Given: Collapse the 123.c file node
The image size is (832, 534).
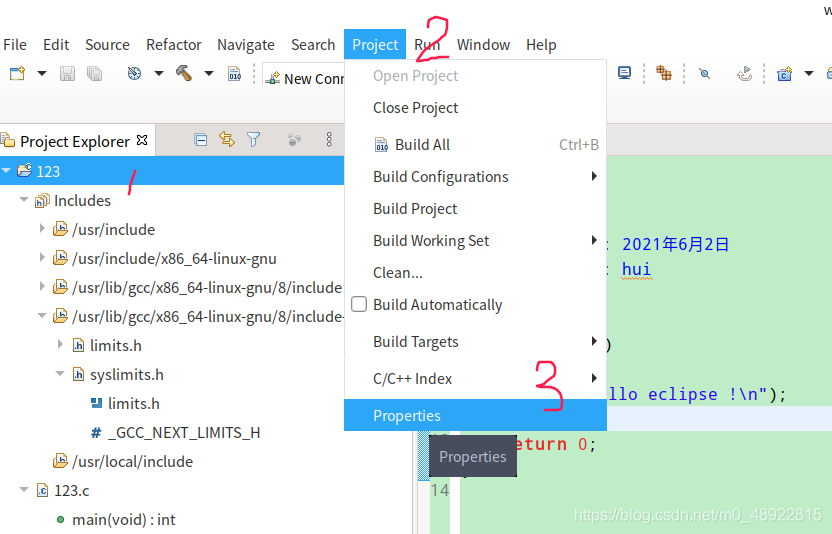Looking at the screenshot, I should pyautogui.click(x=24, y=489).
